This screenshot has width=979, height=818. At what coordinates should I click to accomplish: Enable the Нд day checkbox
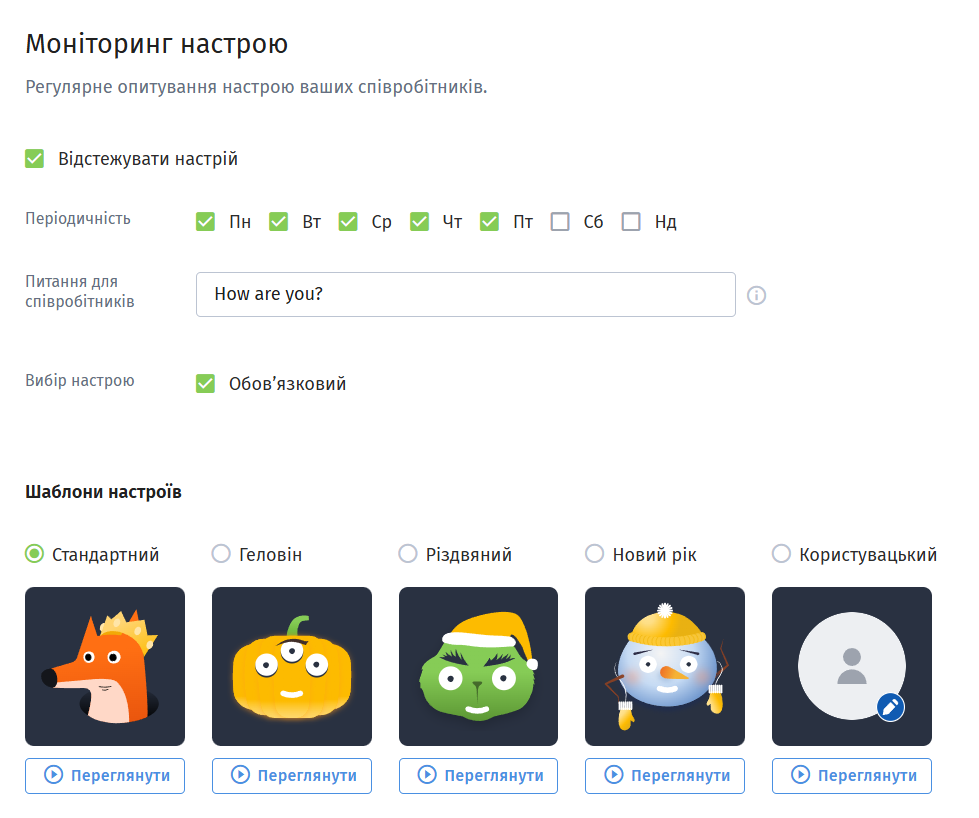631,222
